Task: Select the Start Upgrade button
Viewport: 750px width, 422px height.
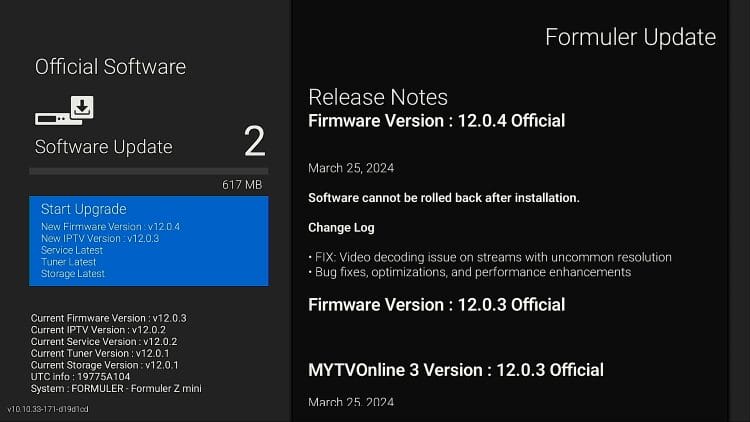Action: point(83,209)
